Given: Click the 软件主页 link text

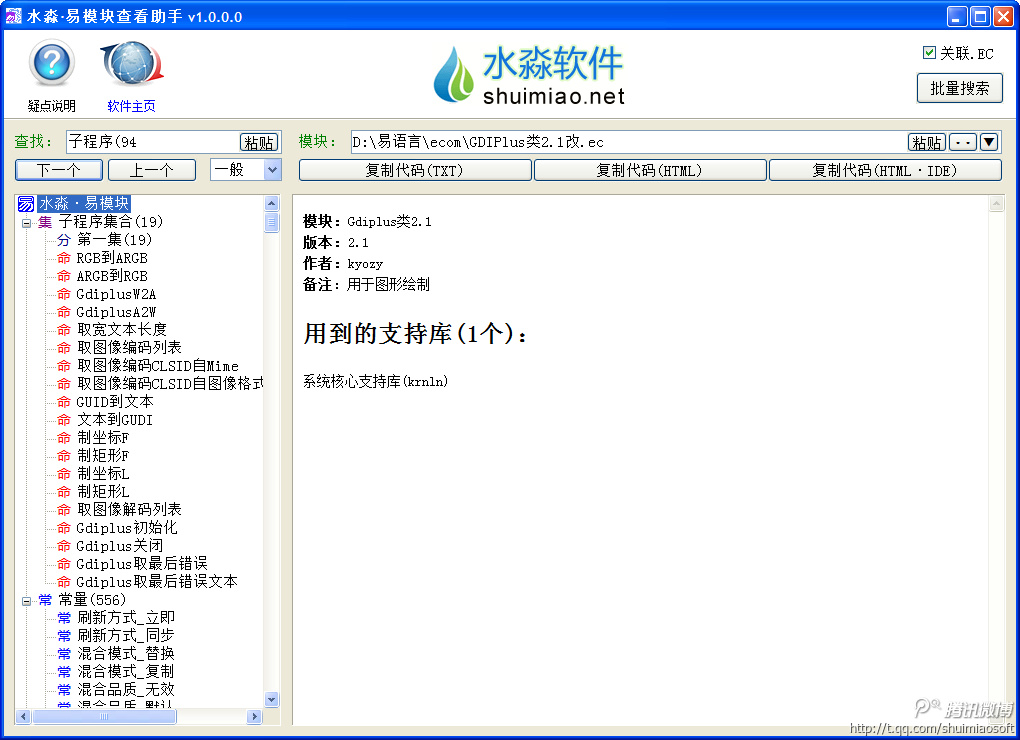Looking at the screenshot, I should point(131,106).
